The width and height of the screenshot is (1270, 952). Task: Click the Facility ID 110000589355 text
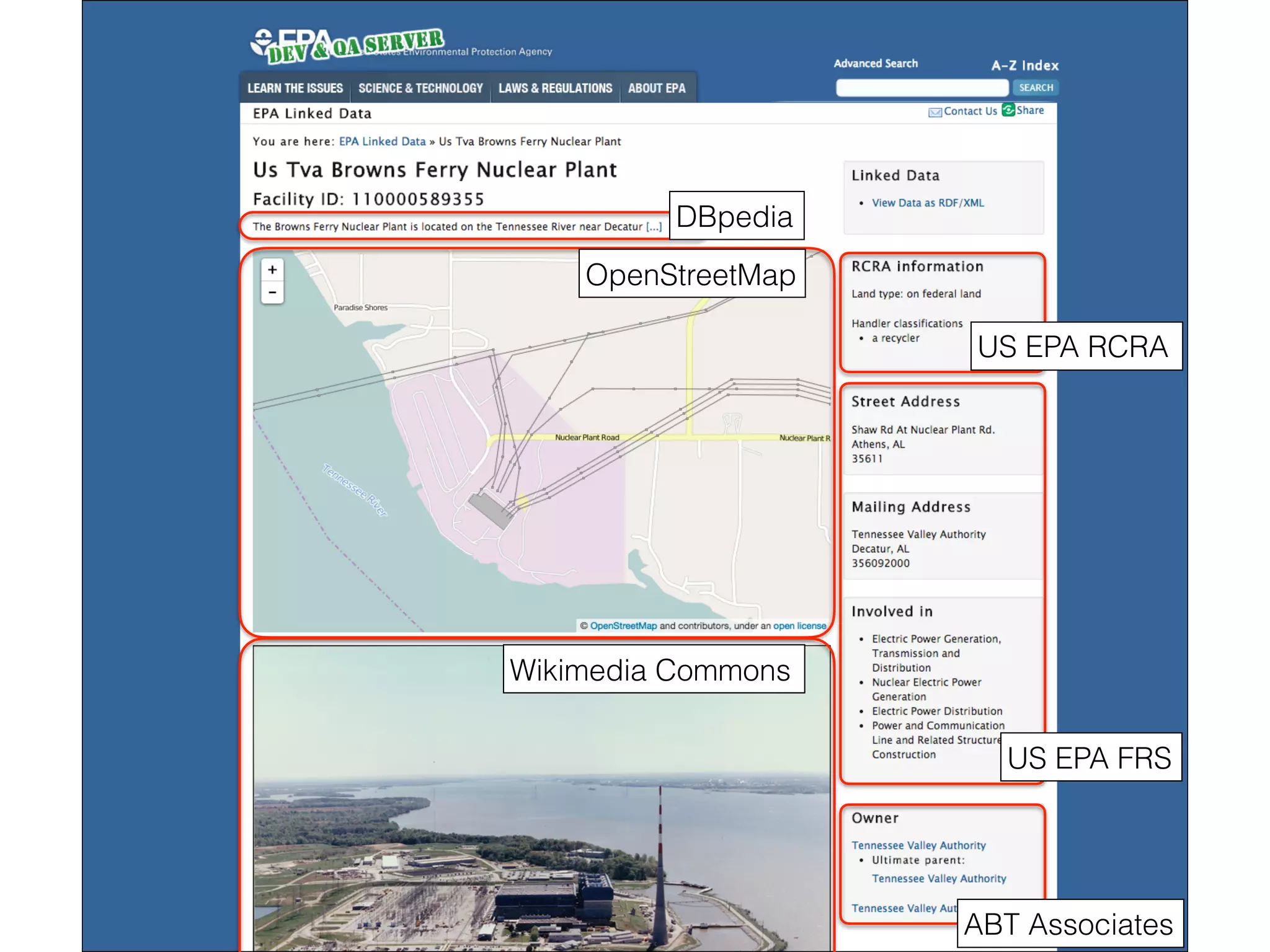pyautogui.click(x=368, y=199)
